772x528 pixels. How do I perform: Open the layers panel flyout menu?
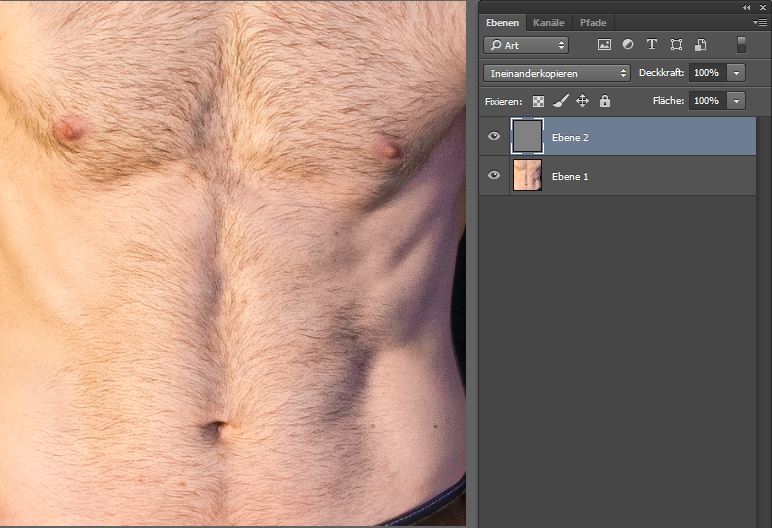[x=760, y=22]
